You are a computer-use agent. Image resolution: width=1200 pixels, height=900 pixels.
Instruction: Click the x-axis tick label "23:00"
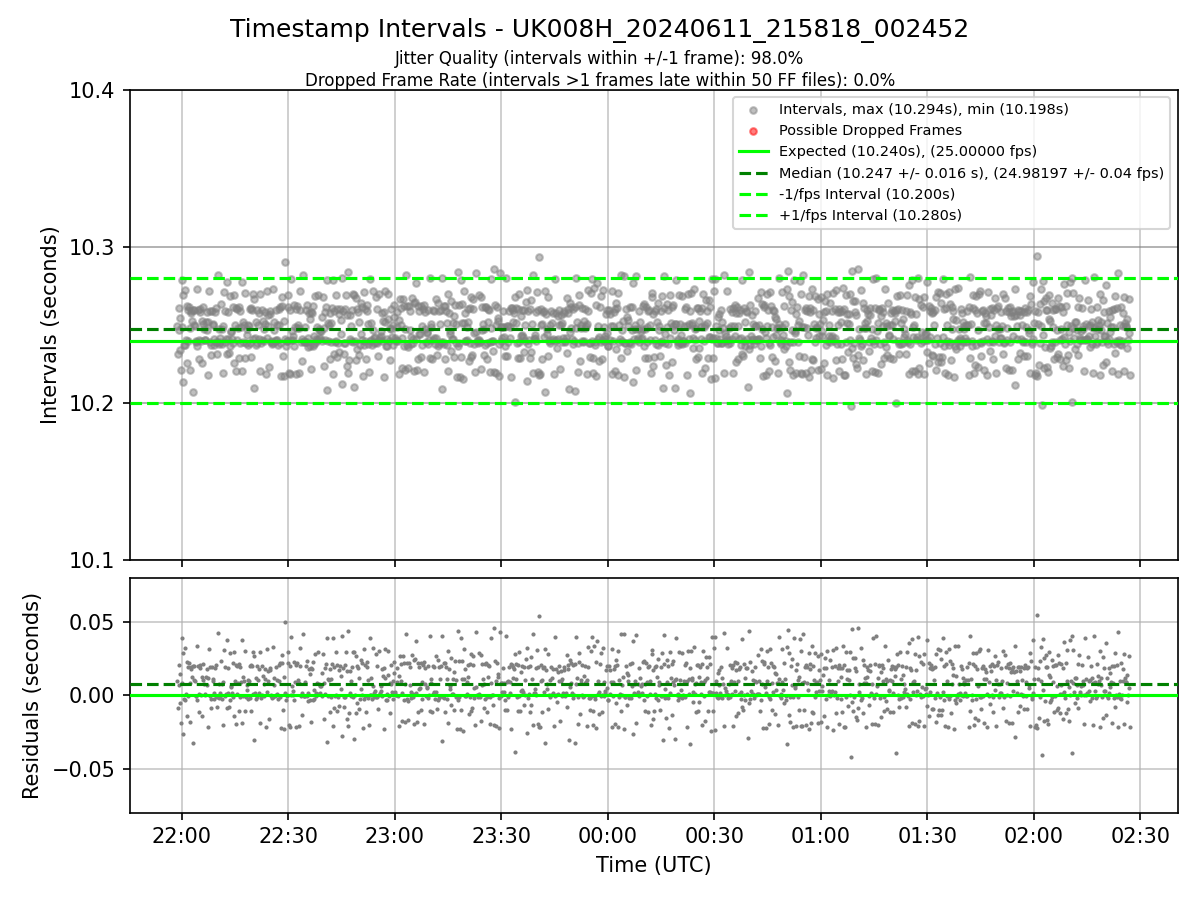point(394,836)
